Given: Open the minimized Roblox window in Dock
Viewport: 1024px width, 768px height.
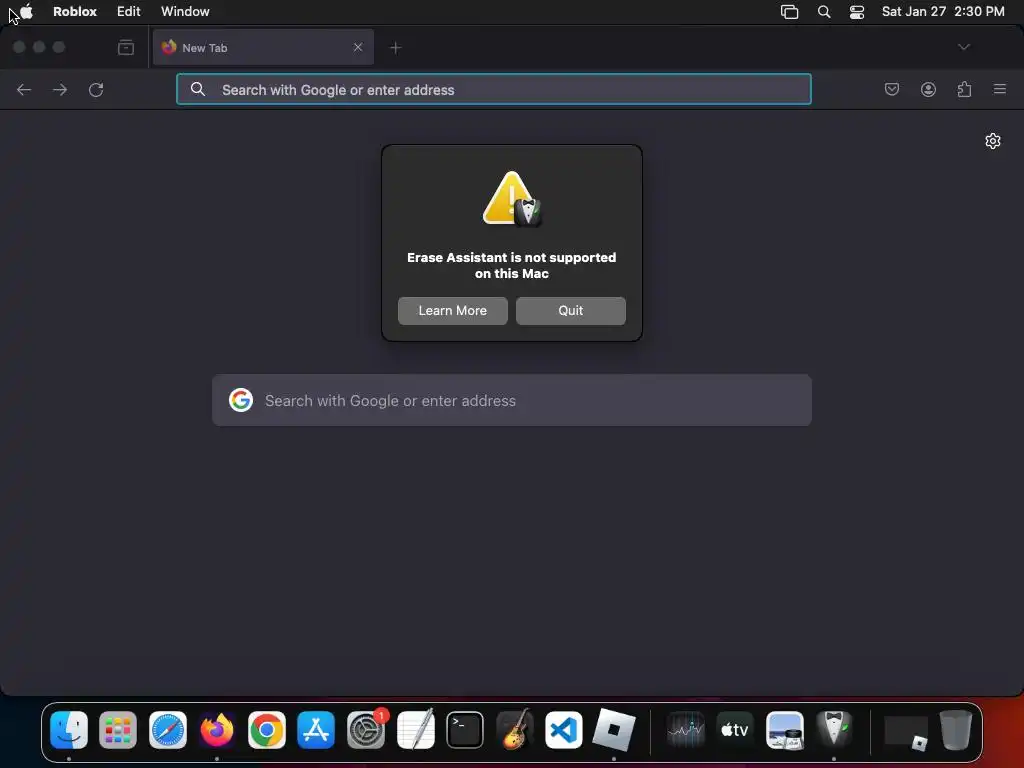Looking at the screenshot, I should pyautogui.click(x=906, y=732).
